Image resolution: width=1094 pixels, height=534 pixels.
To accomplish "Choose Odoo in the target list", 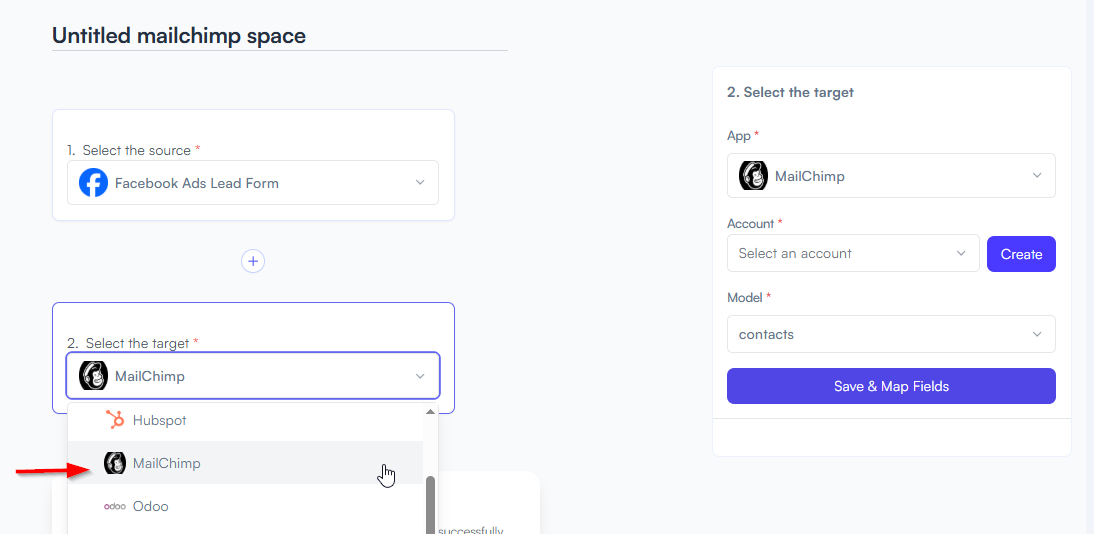I will (246, 506).
